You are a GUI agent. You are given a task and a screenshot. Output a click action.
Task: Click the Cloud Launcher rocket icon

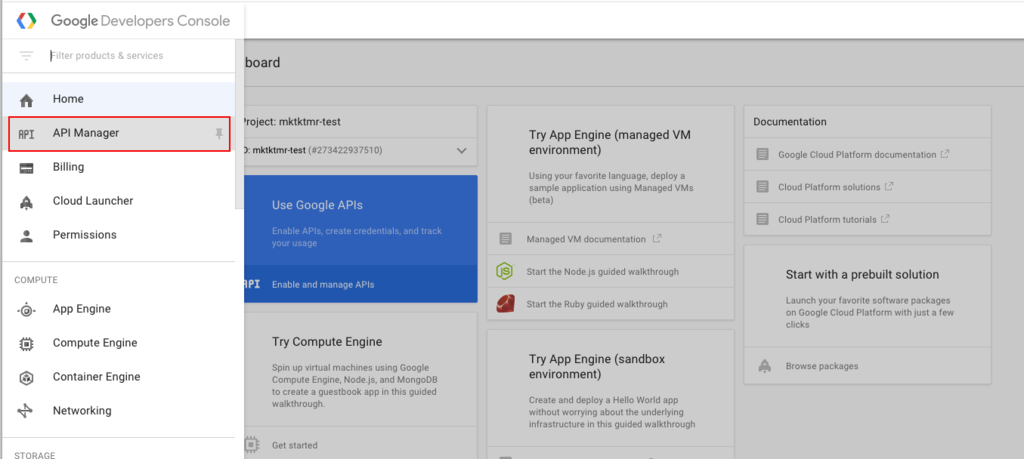[26, 202]
